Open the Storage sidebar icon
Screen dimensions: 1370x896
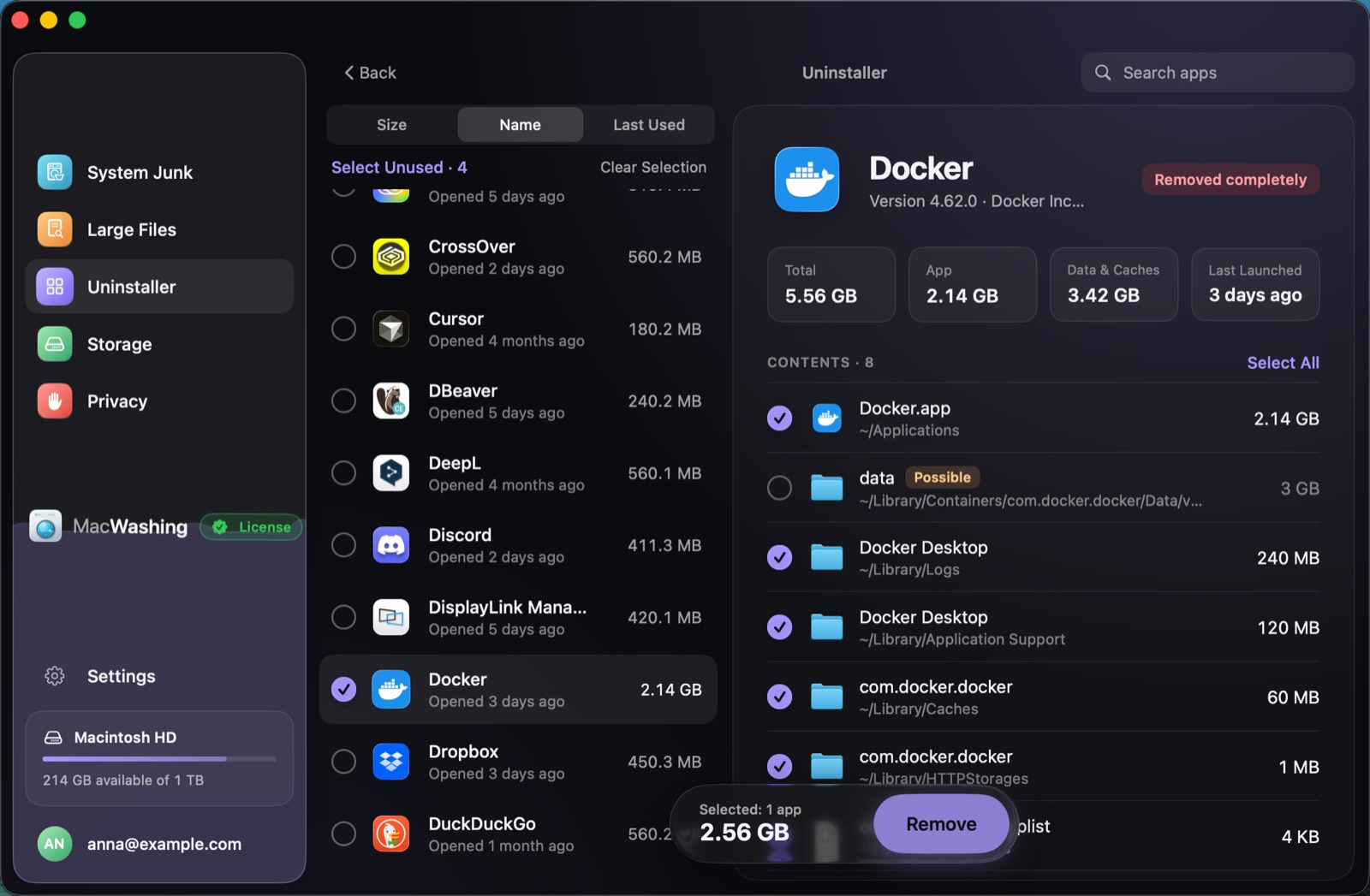point(55,344)
